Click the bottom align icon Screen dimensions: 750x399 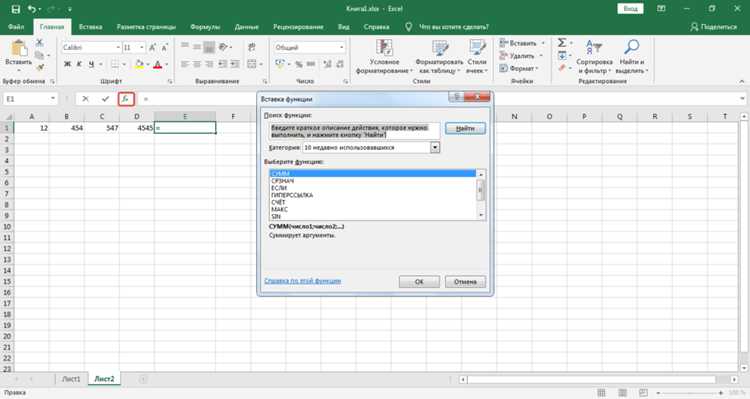209,46
